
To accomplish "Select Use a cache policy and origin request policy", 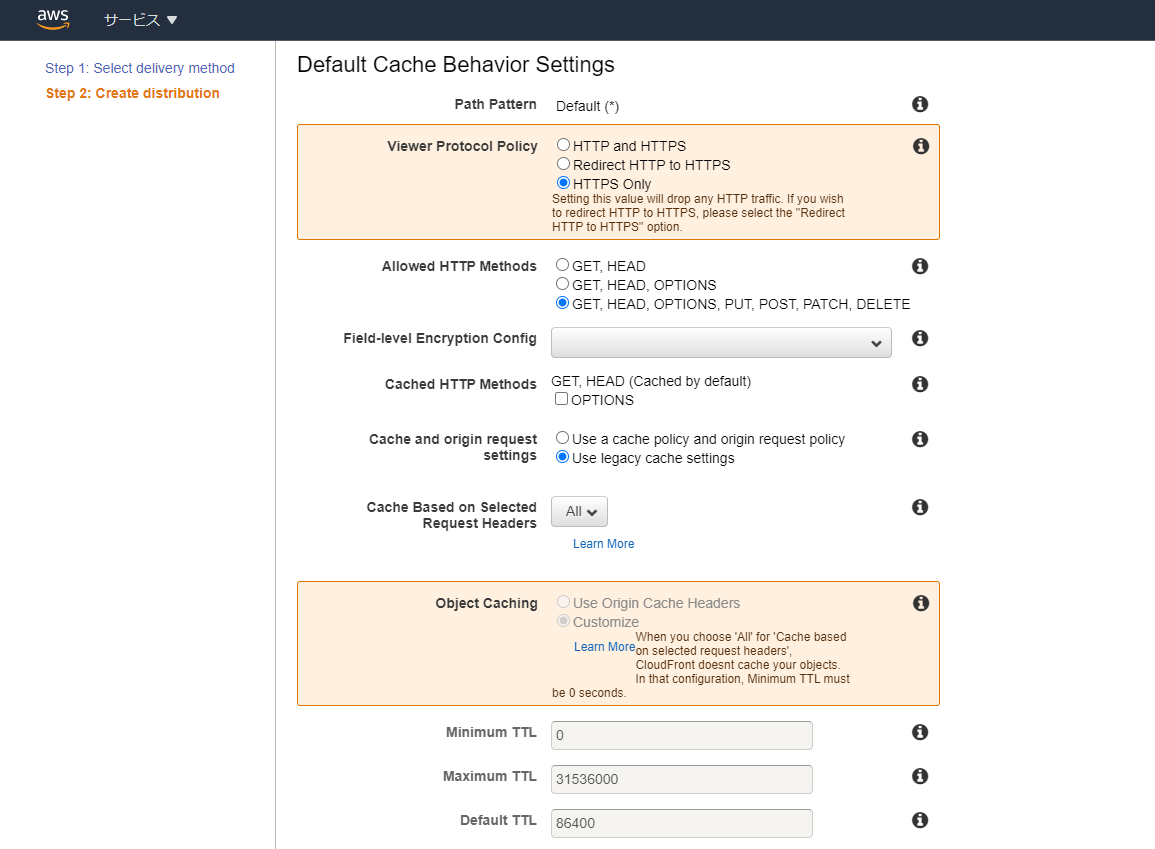I will click(562, 438).
